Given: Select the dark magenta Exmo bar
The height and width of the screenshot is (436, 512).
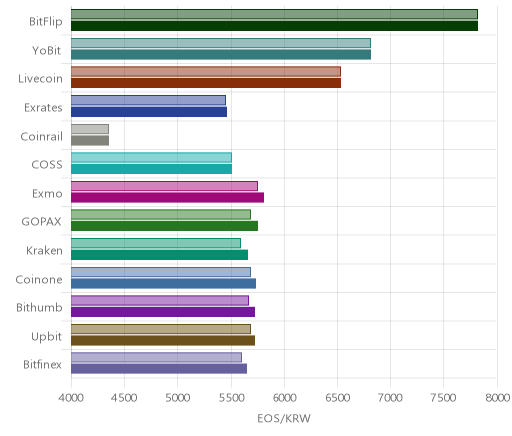Looking at the screenshot, I should coord(167,197).
